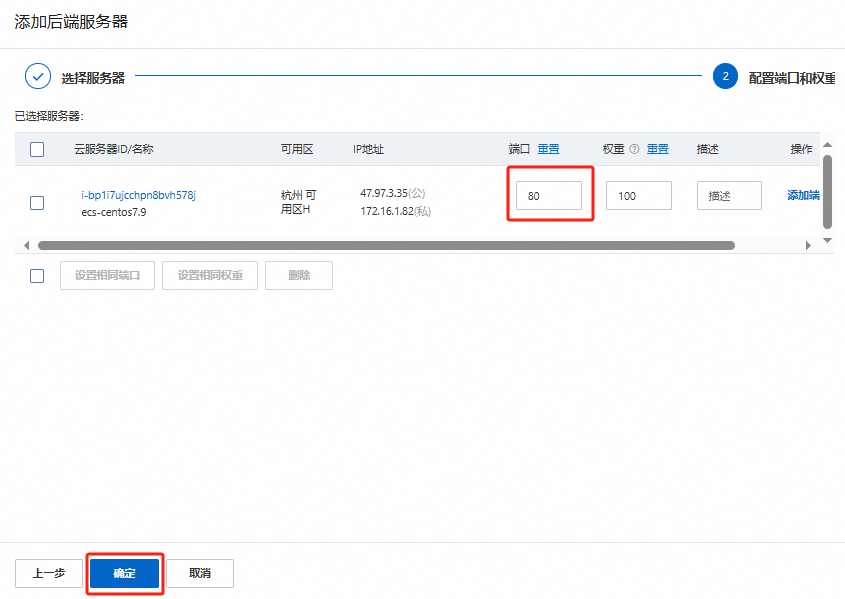
Task: Click the 选择服务器 completed step checkmark icon
Action: 38,76
